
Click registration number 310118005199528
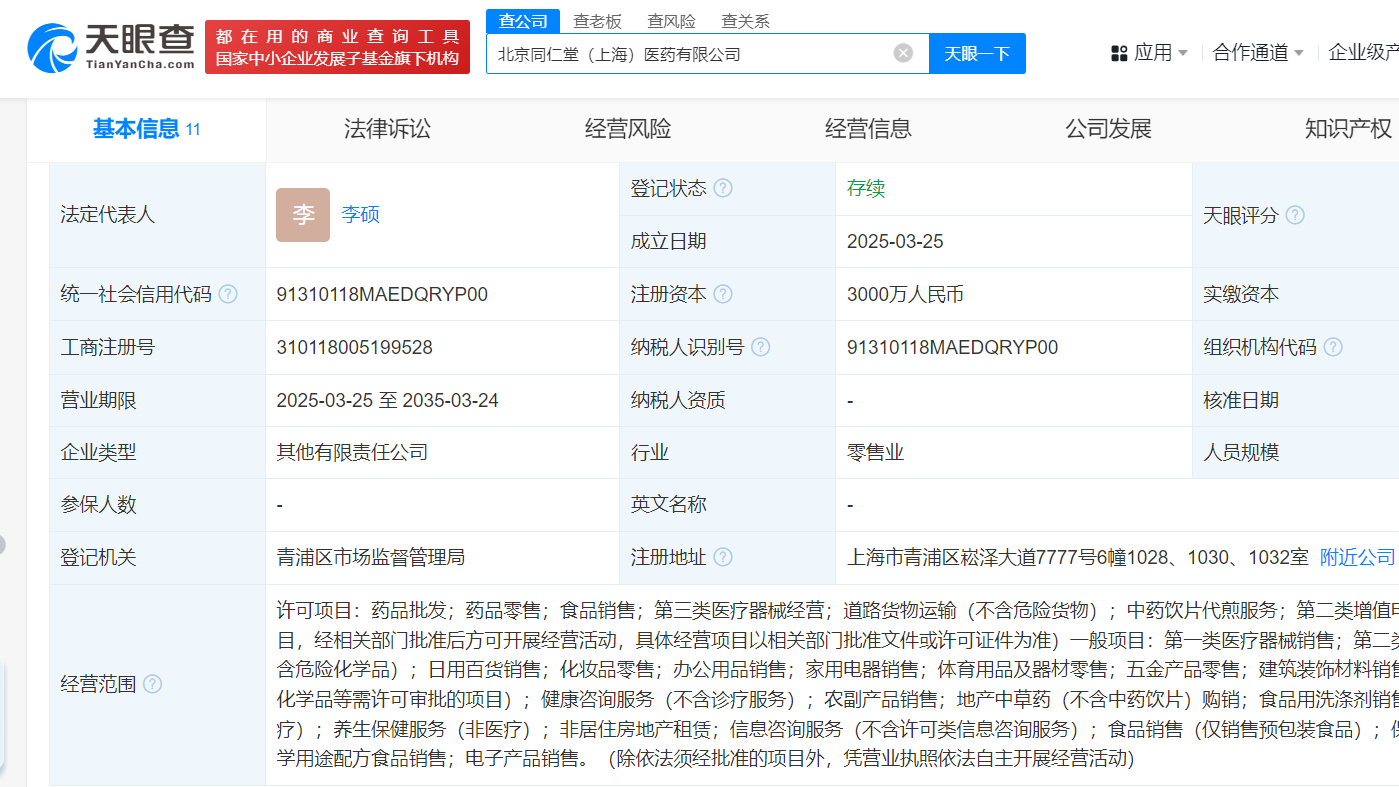click(x=355, y=347)
